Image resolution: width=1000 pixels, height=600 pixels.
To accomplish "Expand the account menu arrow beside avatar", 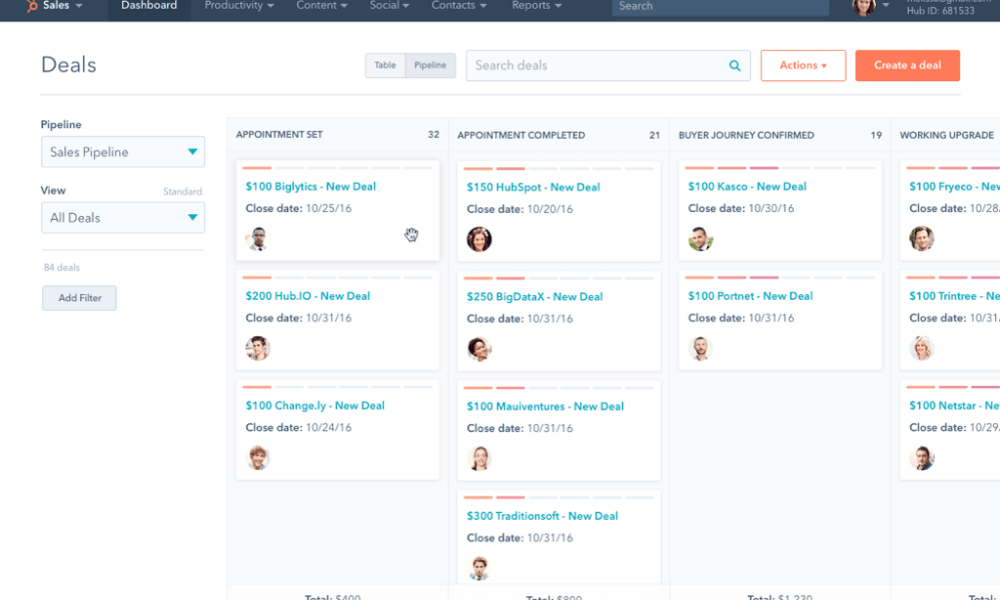I will pos(885,5).
